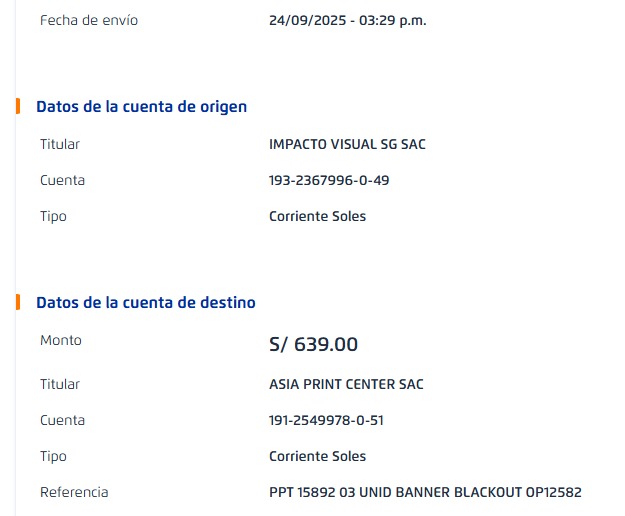This screenshot has height=516, width=625.
Task: Click destination account number 191-2549978-0-51
Action: [x=326, y=420]
